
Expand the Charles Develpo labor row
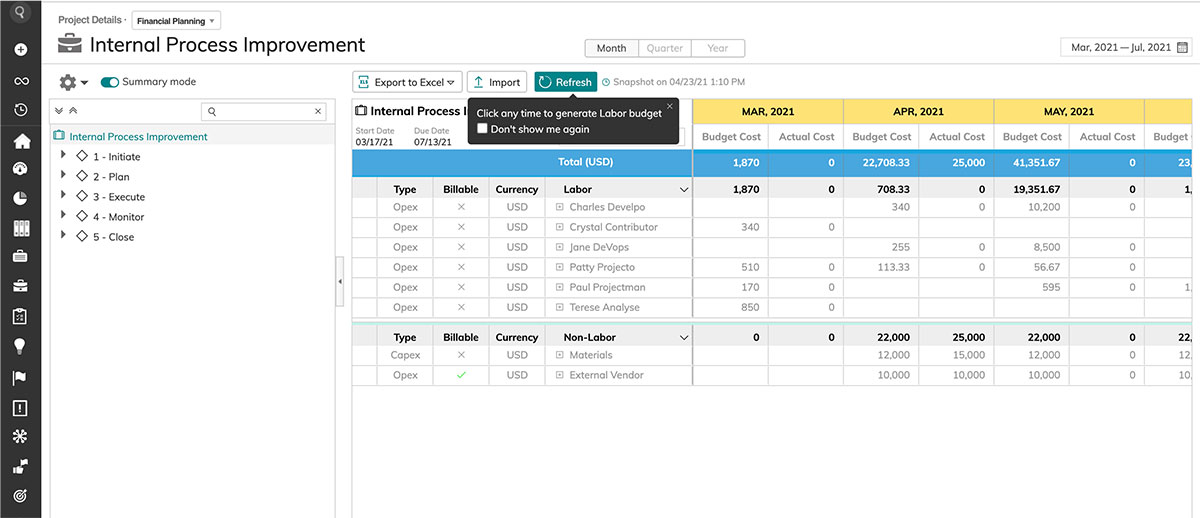tap(560, 207)
